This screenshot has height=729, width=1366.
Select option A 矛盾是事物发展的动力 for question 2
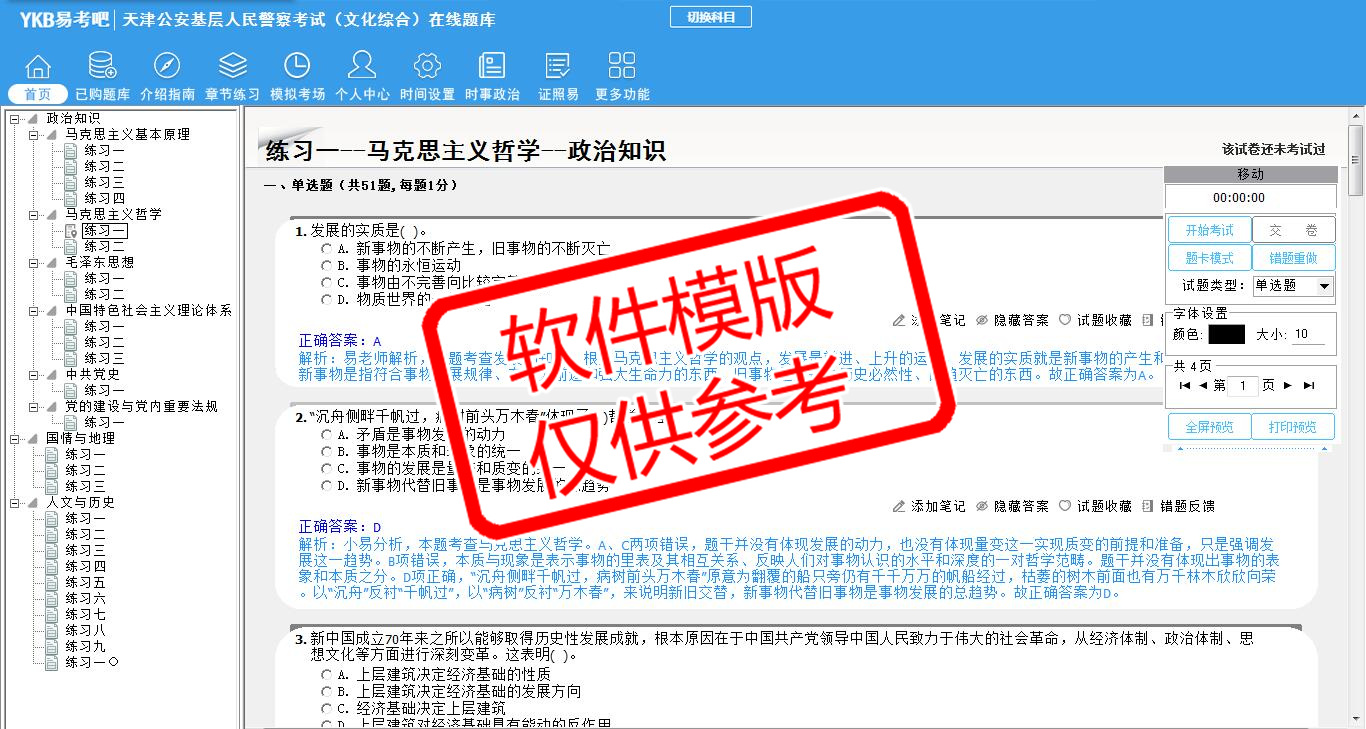point(326,435)
